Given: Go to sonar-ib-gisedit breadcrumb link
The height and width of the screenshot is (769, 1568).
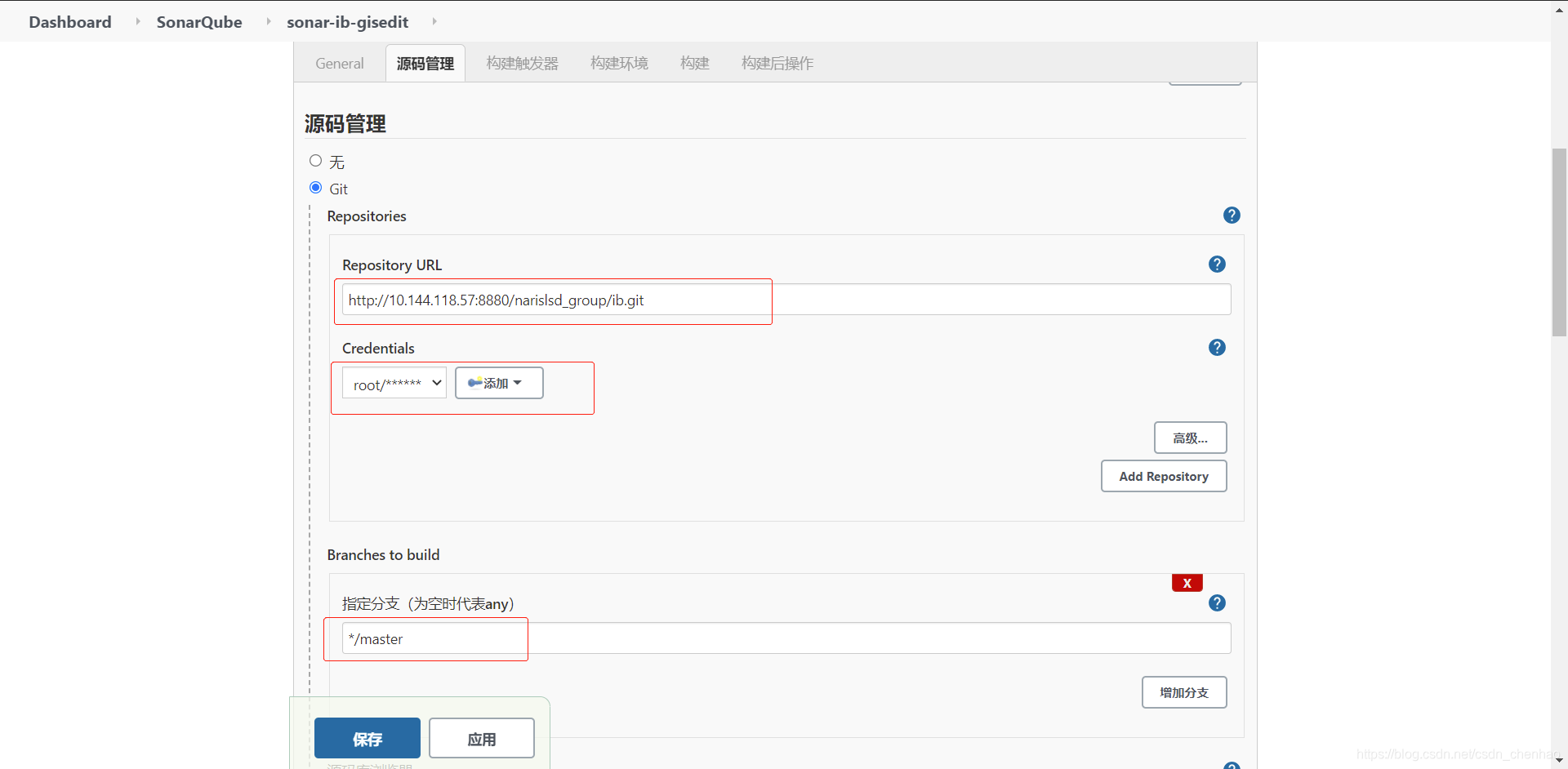Looking at the screenshot, I should pos(348,22).
